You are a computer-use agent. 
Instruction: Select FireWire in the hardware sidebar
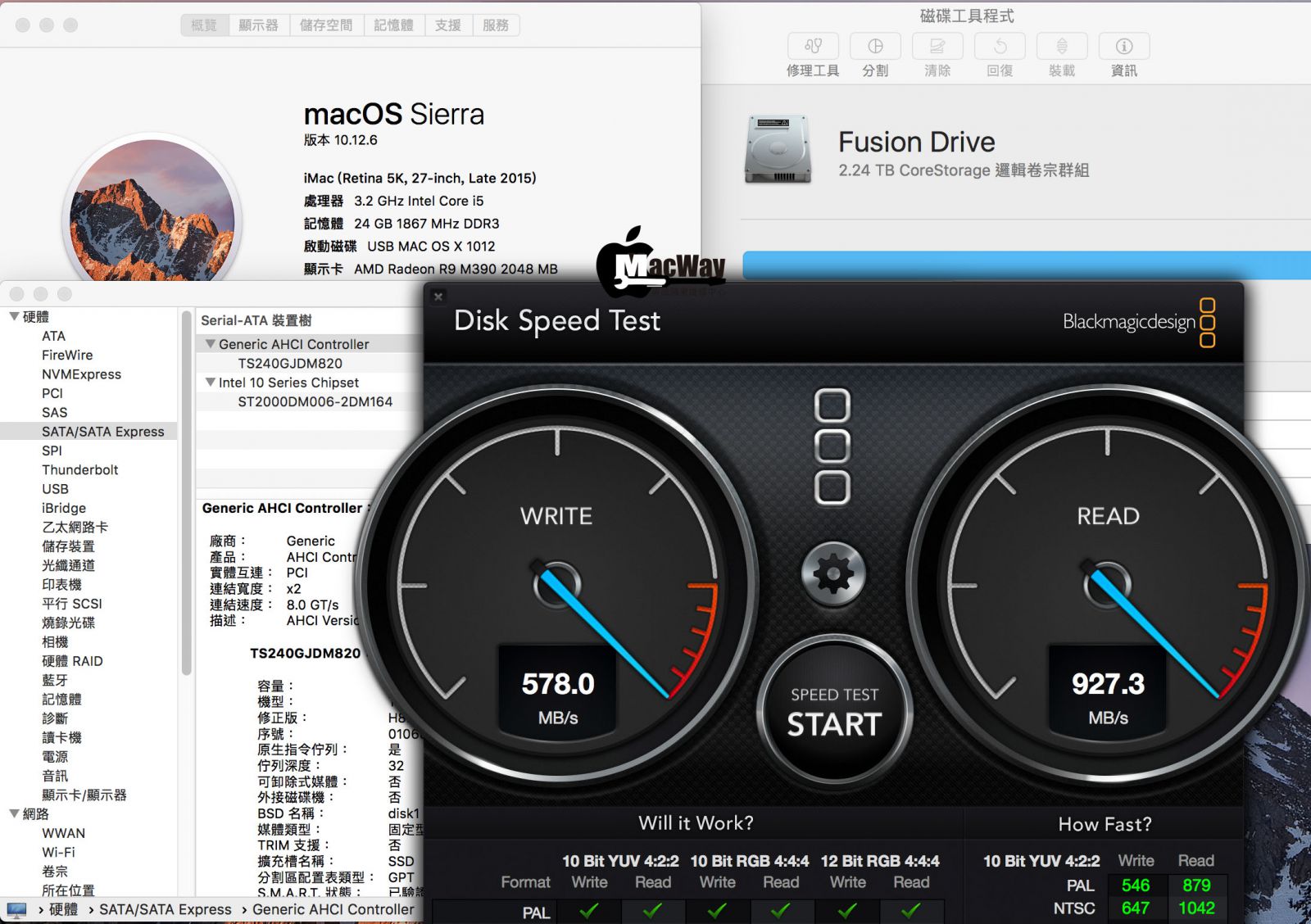pos(67,355)
